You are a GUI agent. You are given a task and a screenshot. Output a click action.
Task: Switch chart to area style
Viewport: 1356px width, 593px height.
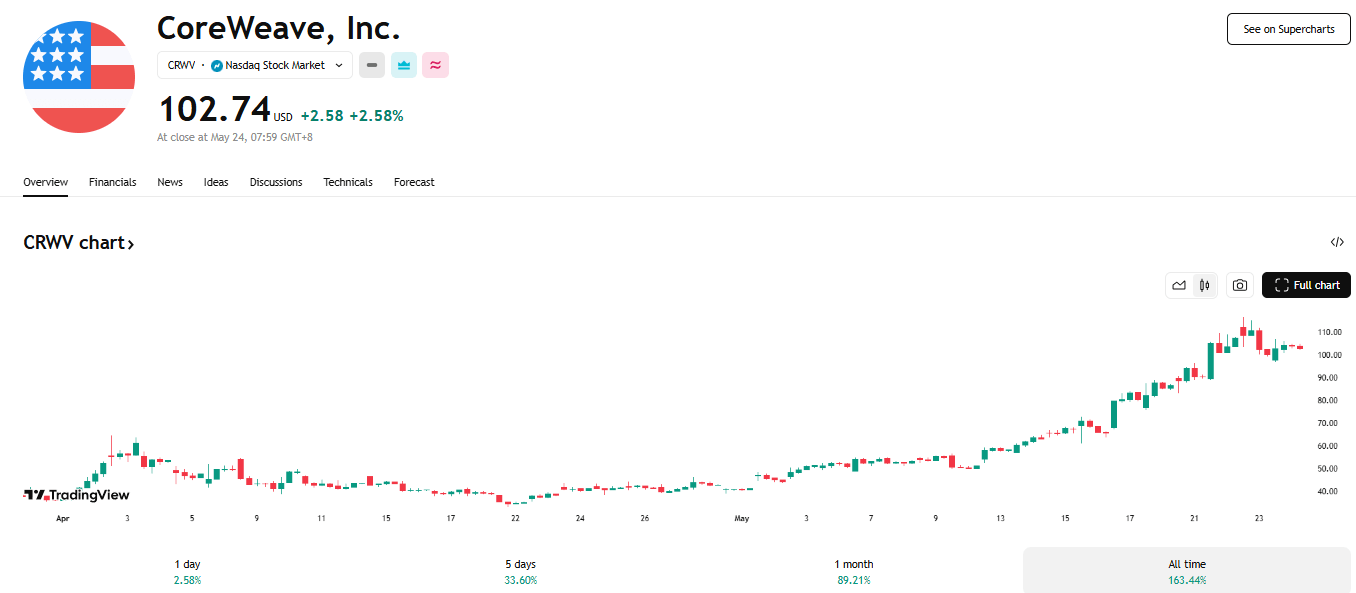point(1179,285)
